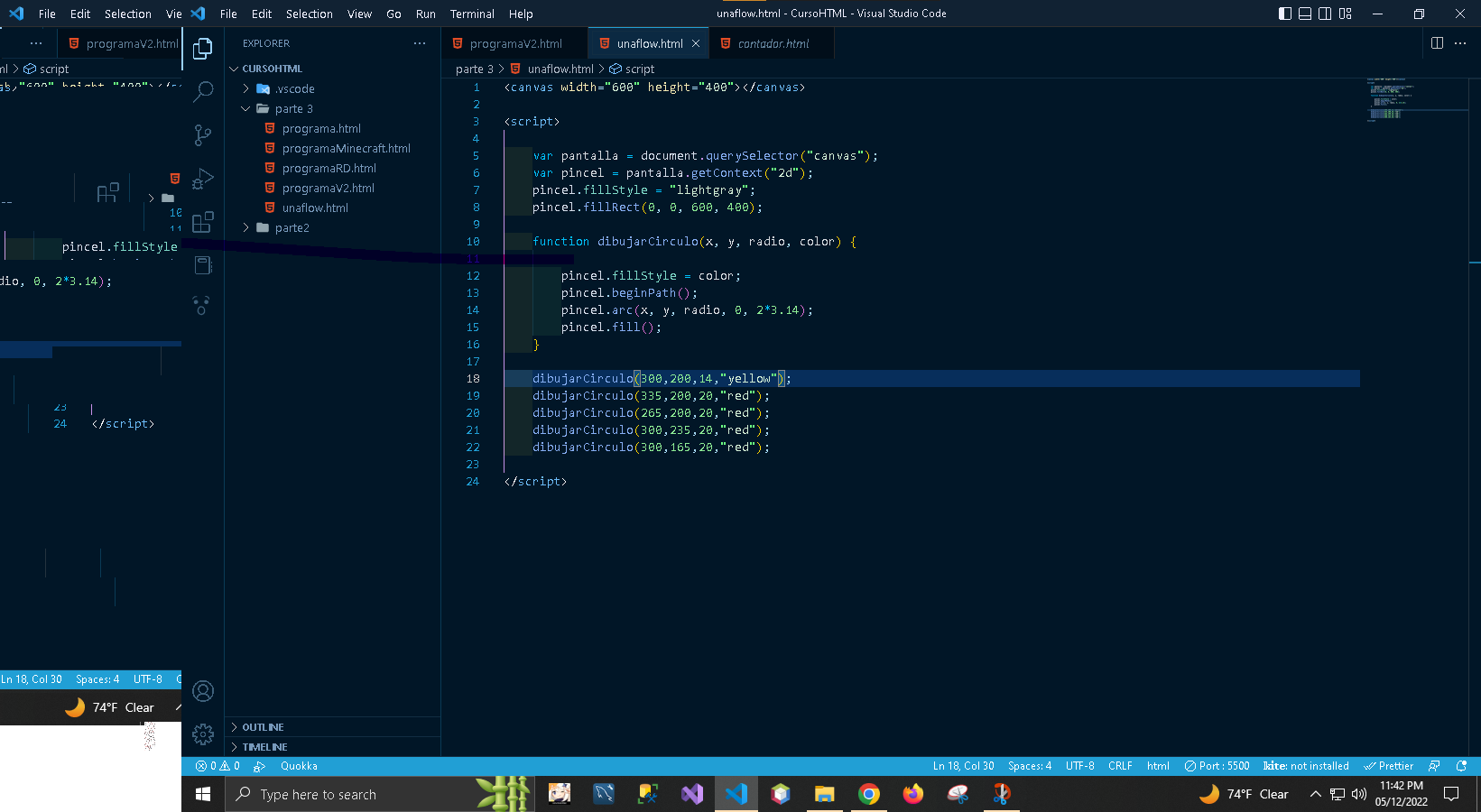Split the editor to the right

point(1437,43)
